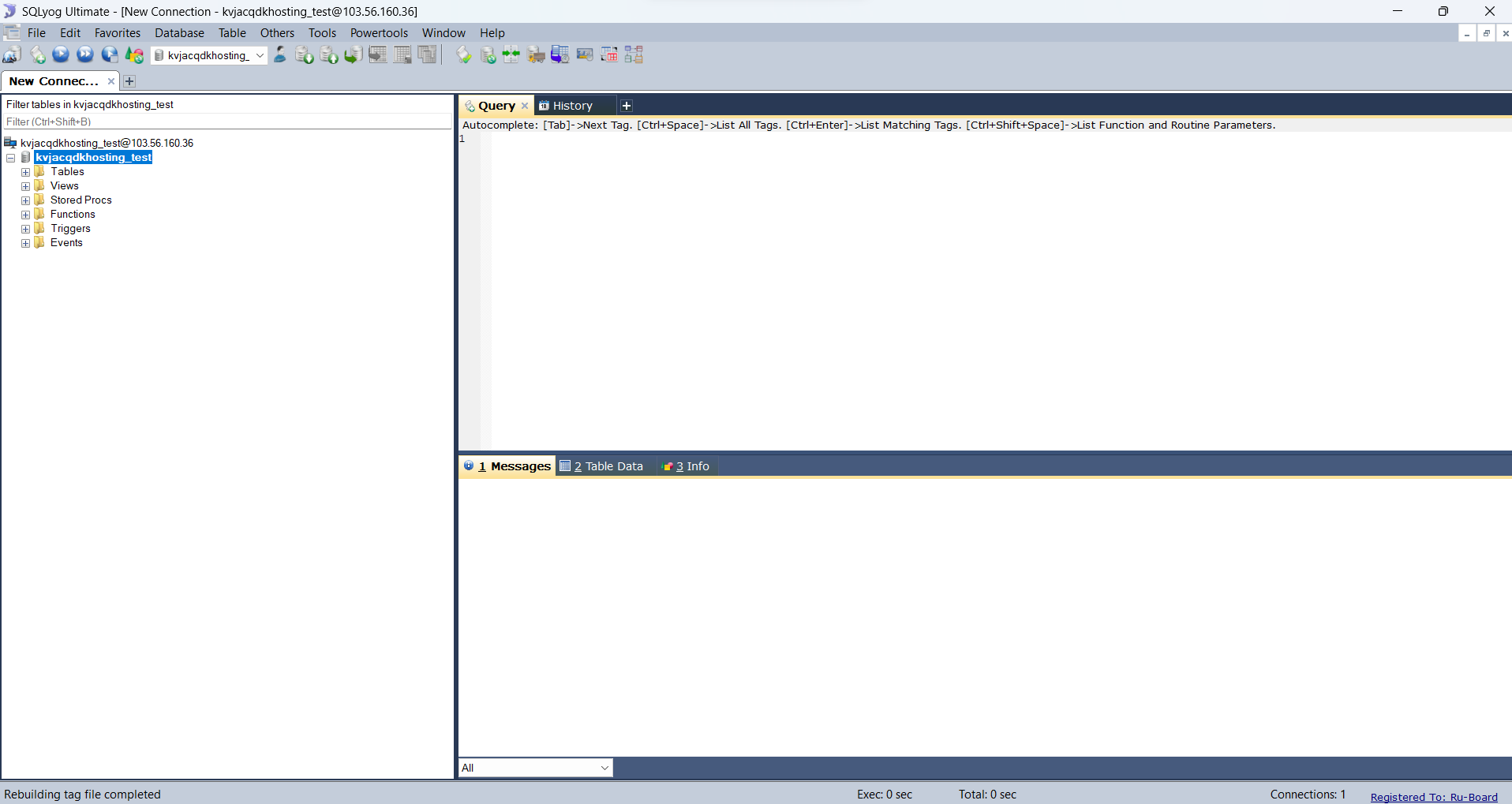Screen dimensions: 1512x804
Task: Click the database-and-truck toolbar icon
Action: tap(536, 55)
